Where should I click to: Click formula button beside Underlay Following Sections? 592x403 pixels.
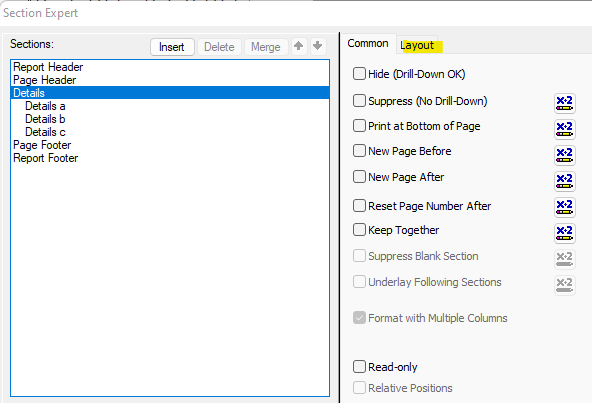(564, 286)
